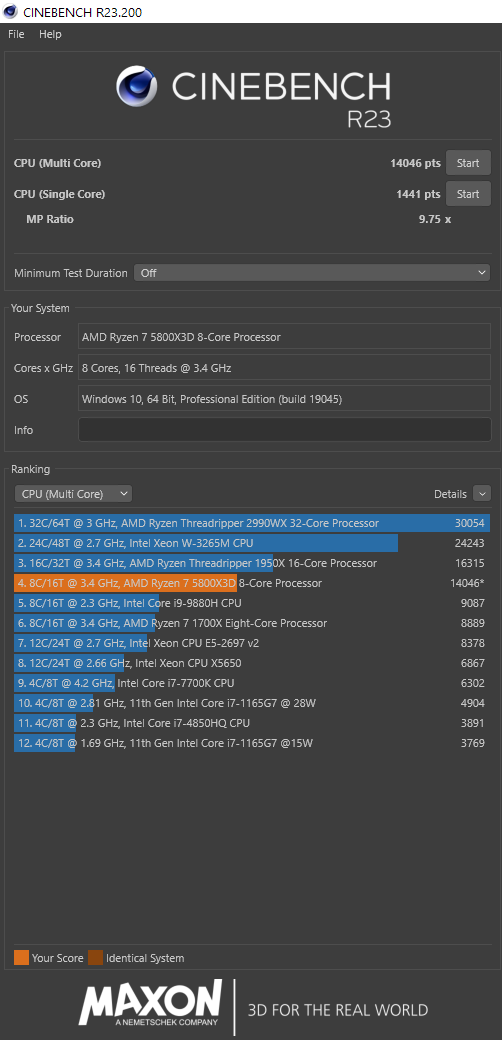Open the File menu
The height and width of the screenshot is (1040, 502).
[16, 34]
